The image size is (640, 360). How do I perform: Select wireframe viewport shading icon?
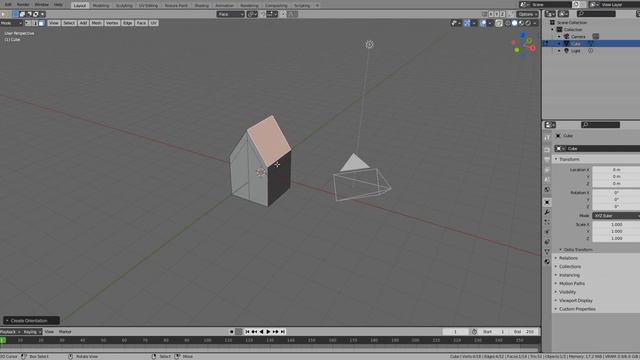coord(508,23)
